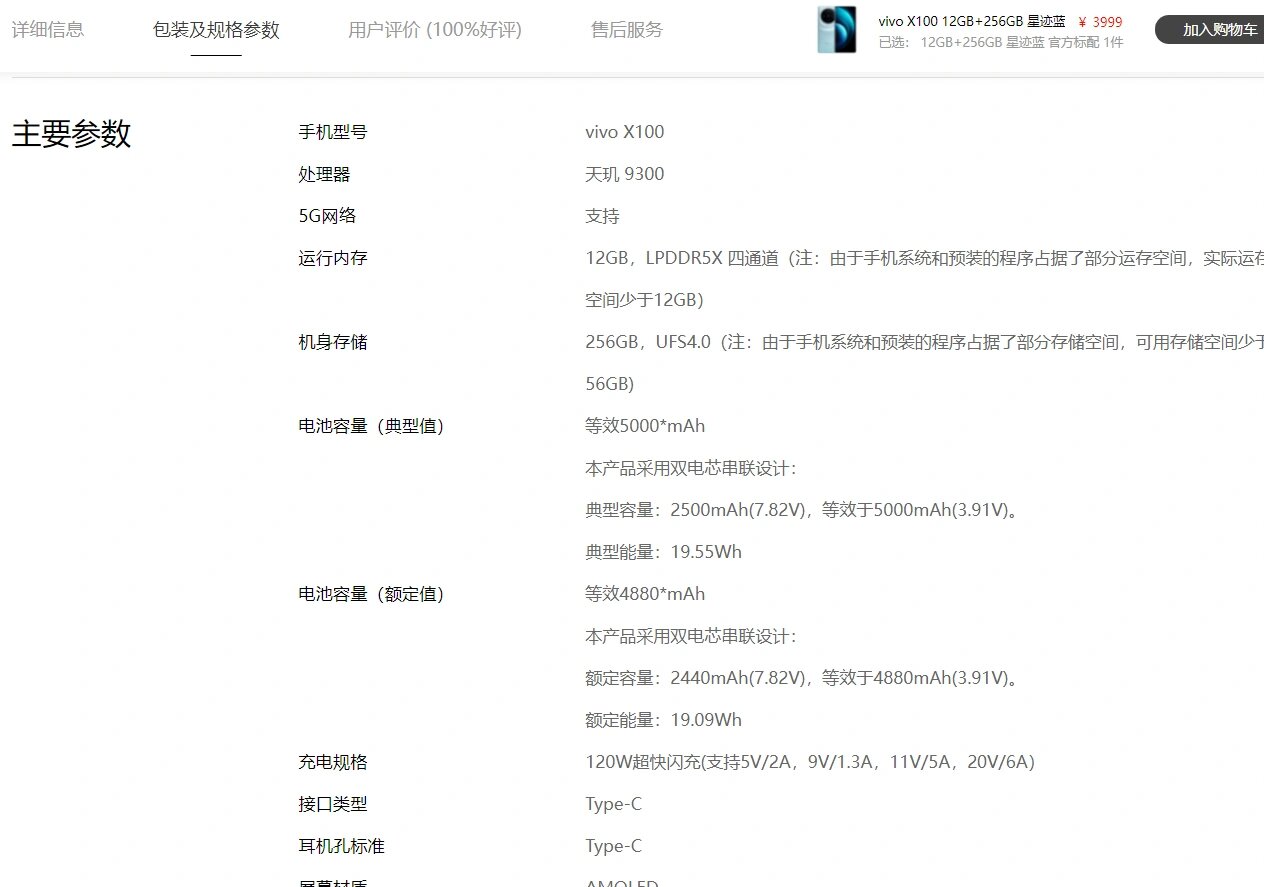Open the 用户评价 (100%好评) tab

point(435,30)
